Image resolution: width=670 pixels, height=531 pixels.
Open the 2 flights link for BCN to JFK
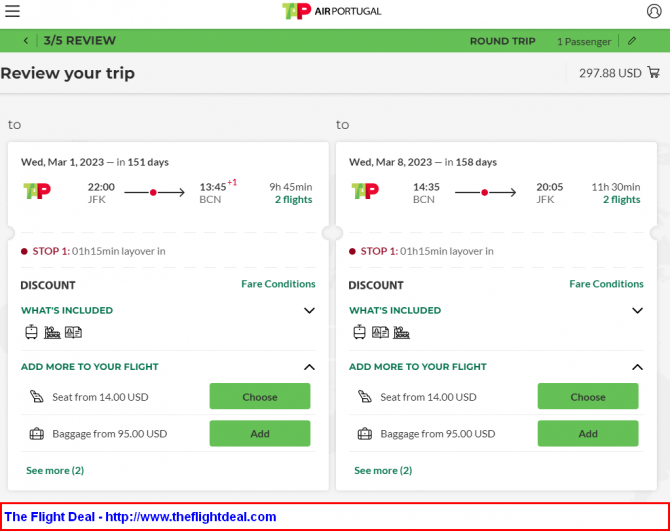click(x=622, y=200)
